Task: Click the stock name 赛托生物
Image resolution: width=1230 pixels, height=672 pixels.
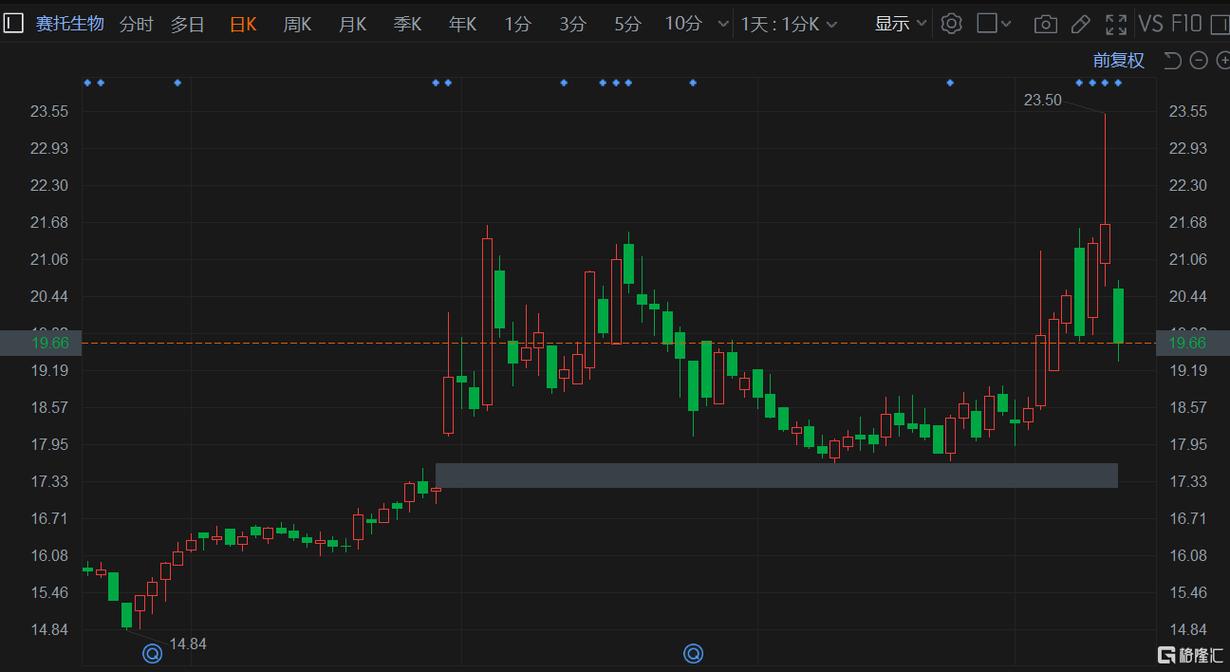Action: (70, 23)
